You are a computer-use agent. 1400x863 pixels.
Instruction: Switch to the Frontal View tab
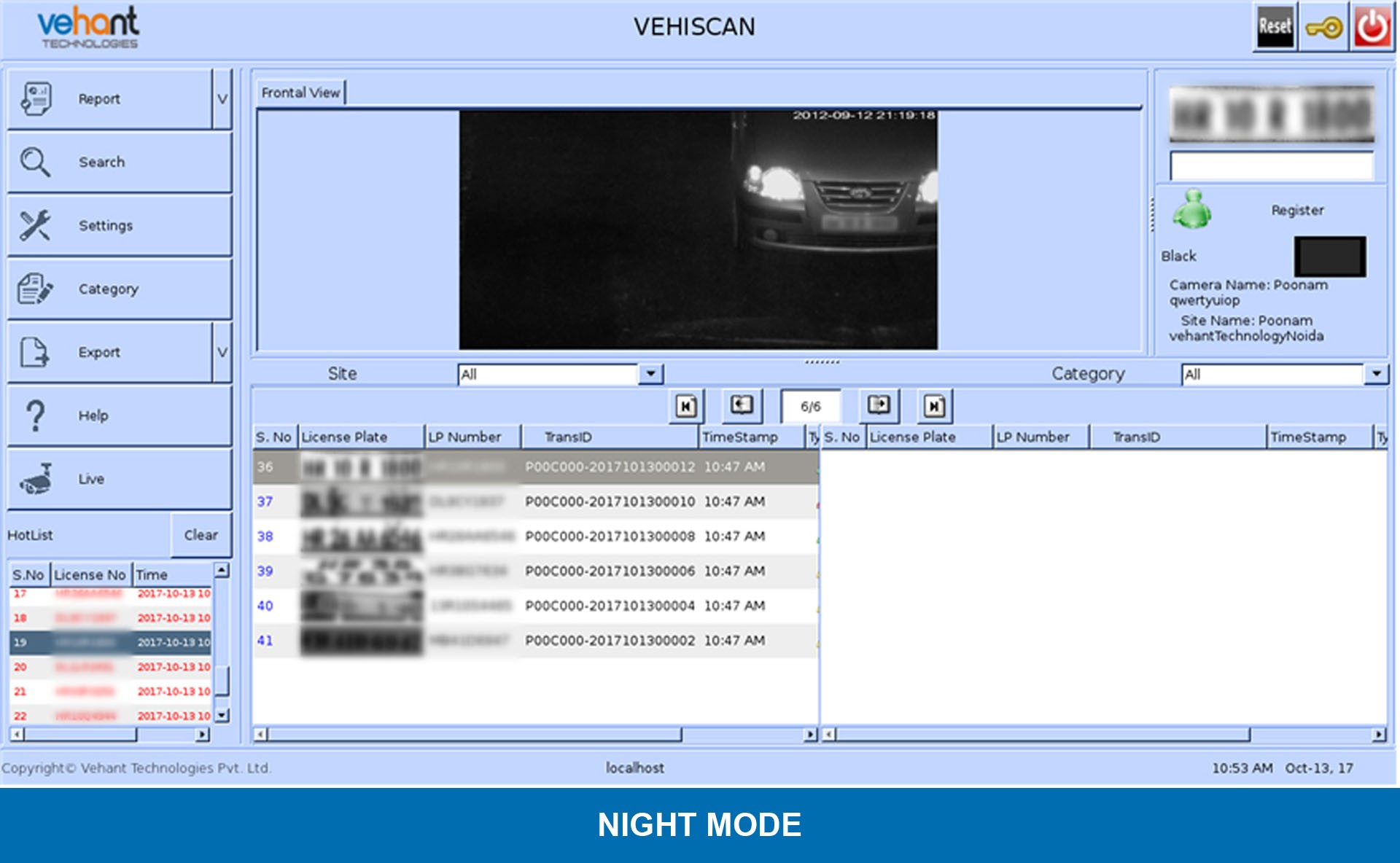[x=300, y=93]
